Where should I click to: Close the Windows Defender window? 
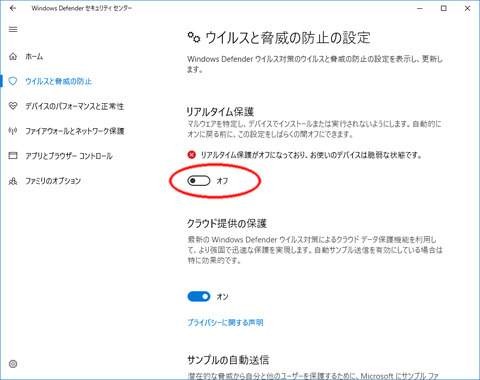pyautogui.click(x=467, y=8)
